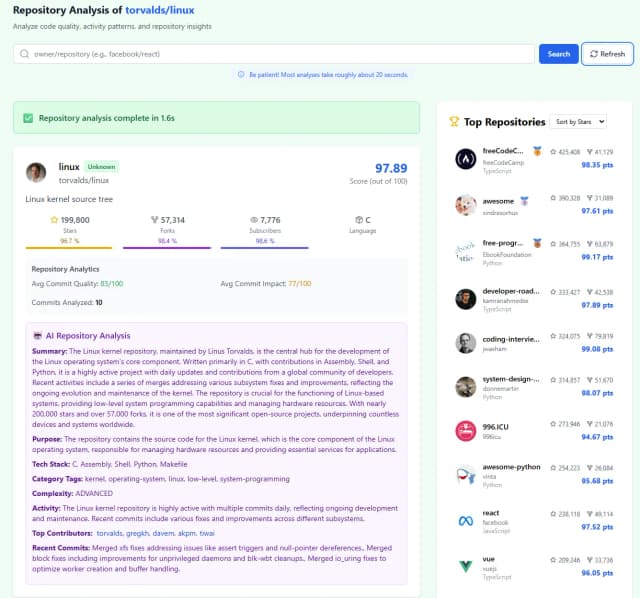Click the trophy icon beside Top Repositories

click(x=454, y=122)
